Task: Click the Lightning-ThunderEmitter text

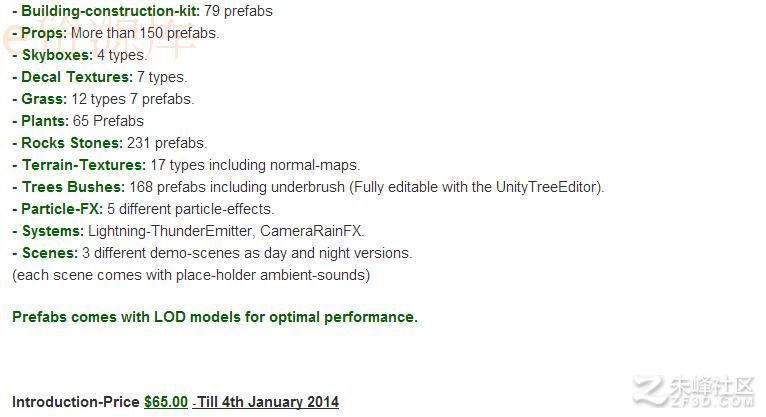Action: (170, 231)
